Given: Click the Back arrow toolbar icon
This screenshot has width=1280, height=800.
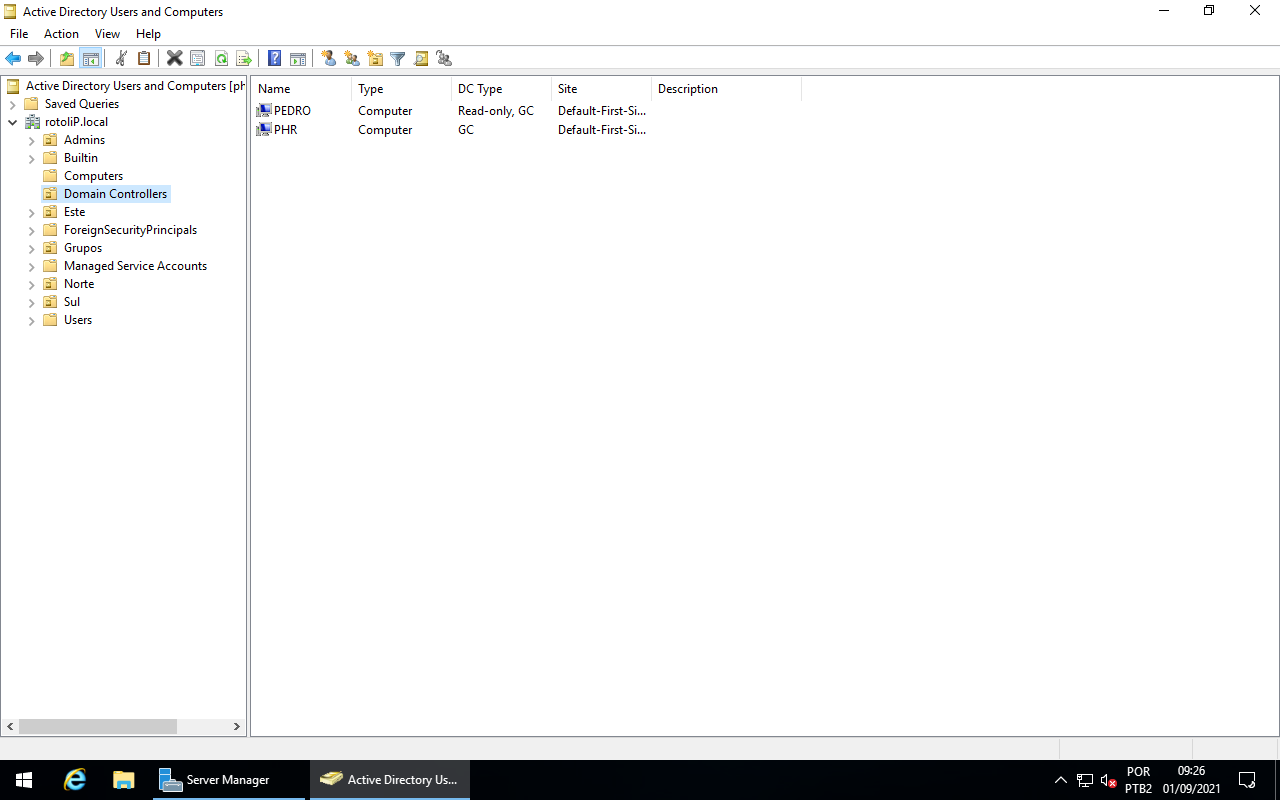Looking at the screenshot, I should (13, 59).
